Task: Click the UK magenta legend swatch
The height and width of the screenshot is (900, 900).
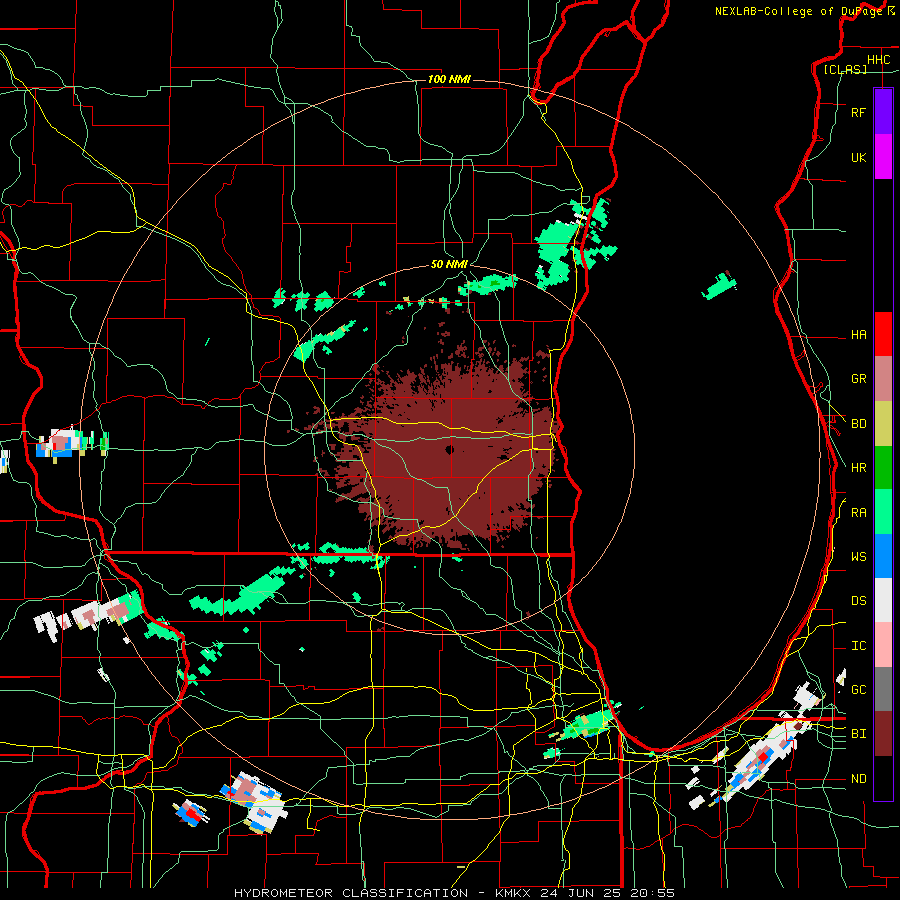Action: [x=883, y=157]
